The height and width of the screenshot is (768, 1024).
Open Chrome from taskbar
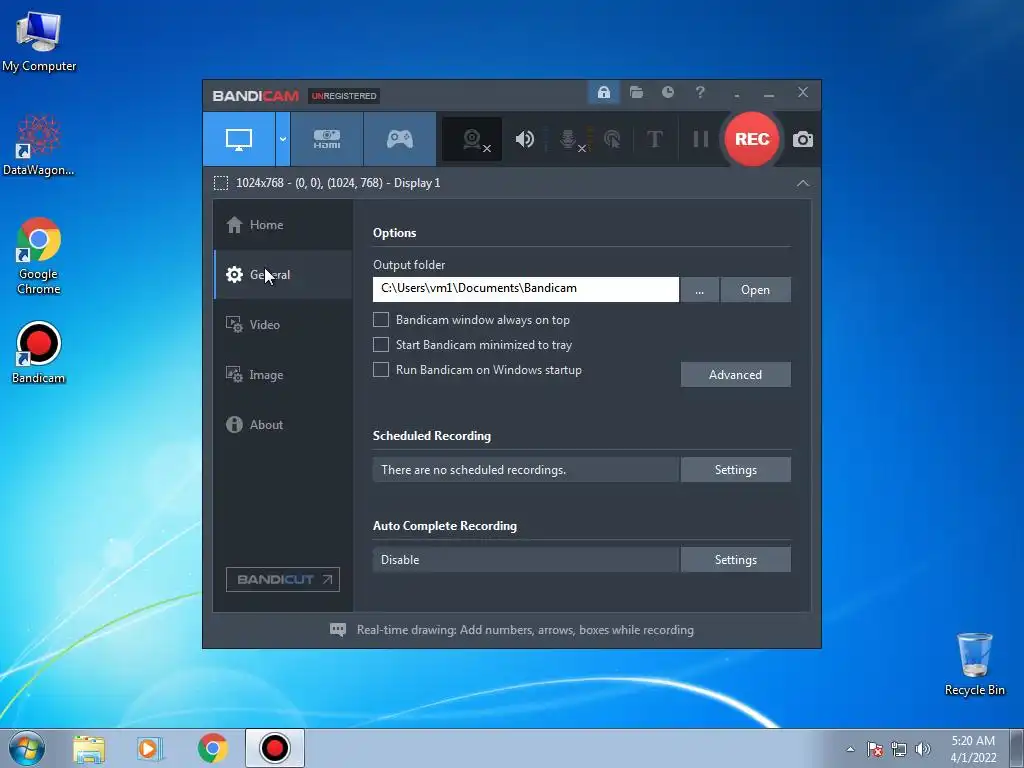pyautogui.click(x=212, y=748)
